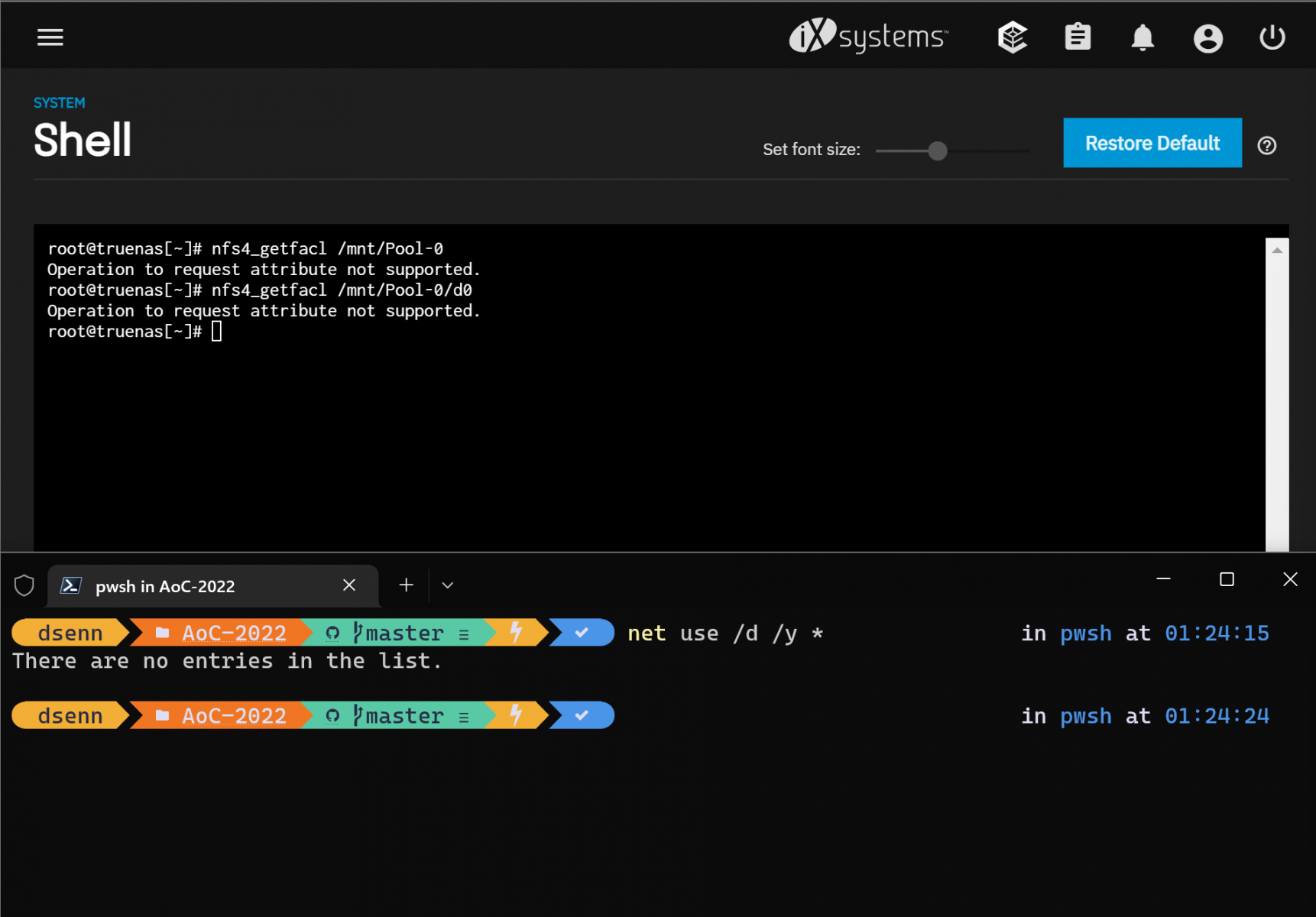Click the Restore Default button

[x=1152, y=143]
